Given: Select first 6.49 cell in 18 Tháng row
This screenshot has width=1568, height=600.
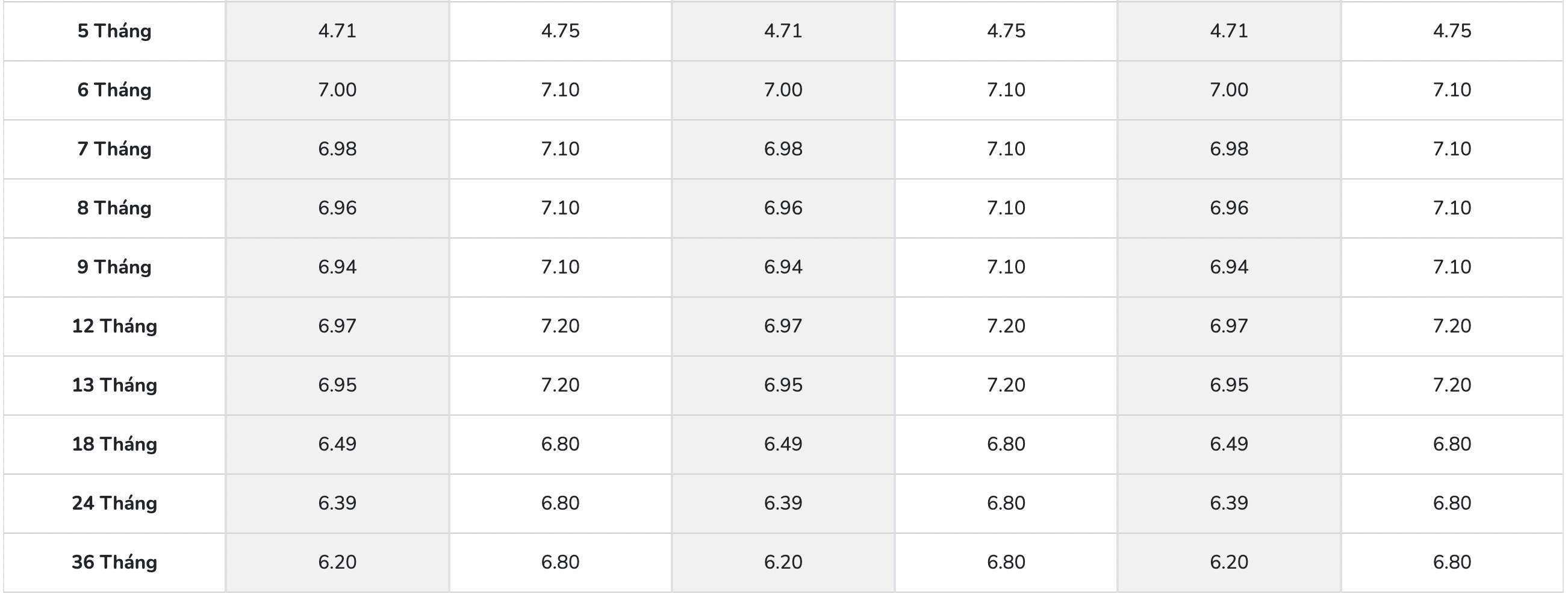Looking at the screenshot, I should coord(337,445).
